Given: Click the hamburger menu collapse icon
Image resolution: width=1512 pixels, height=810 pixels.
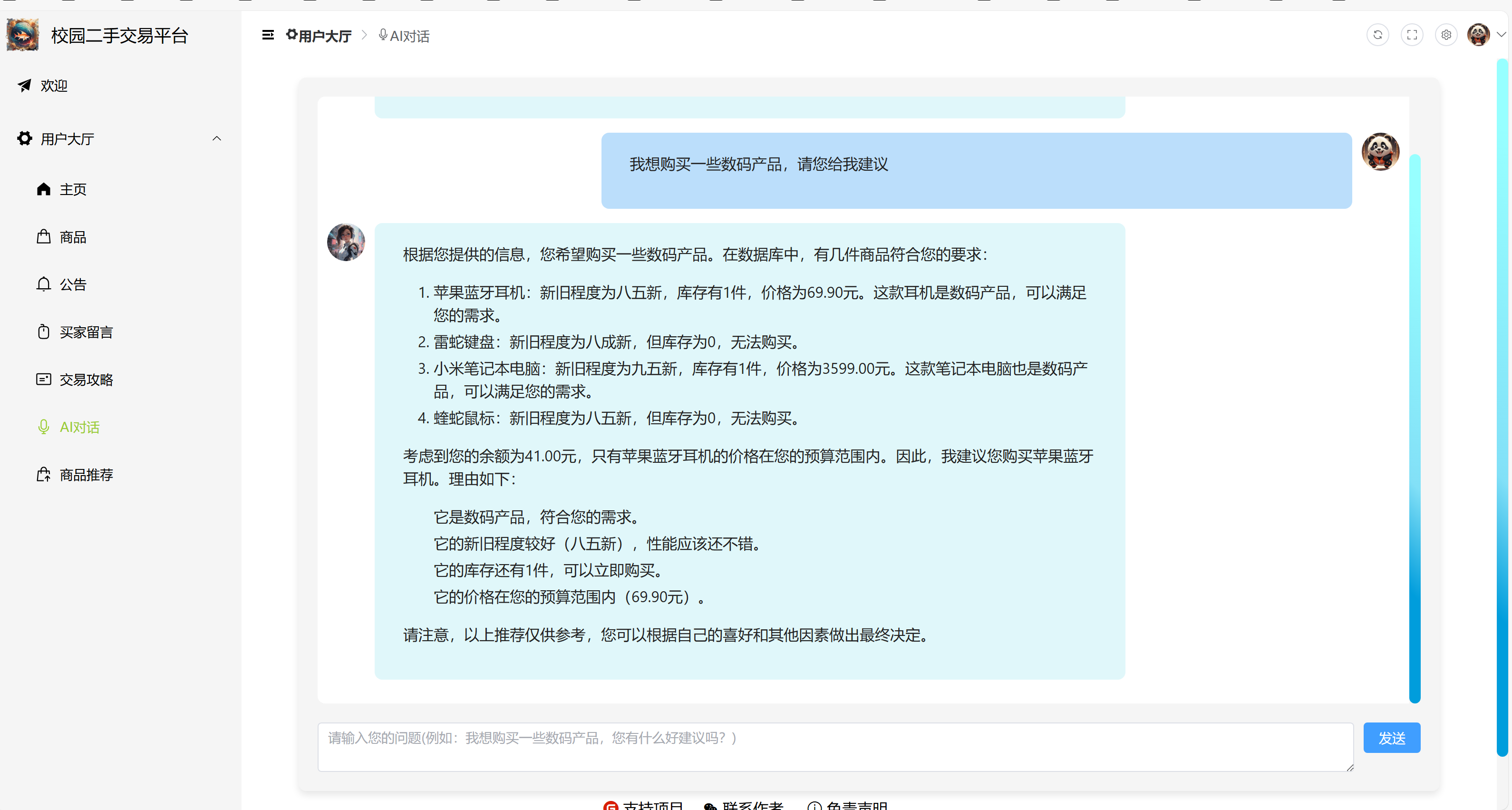Looking at the screenshot, I should pos(268,35).
